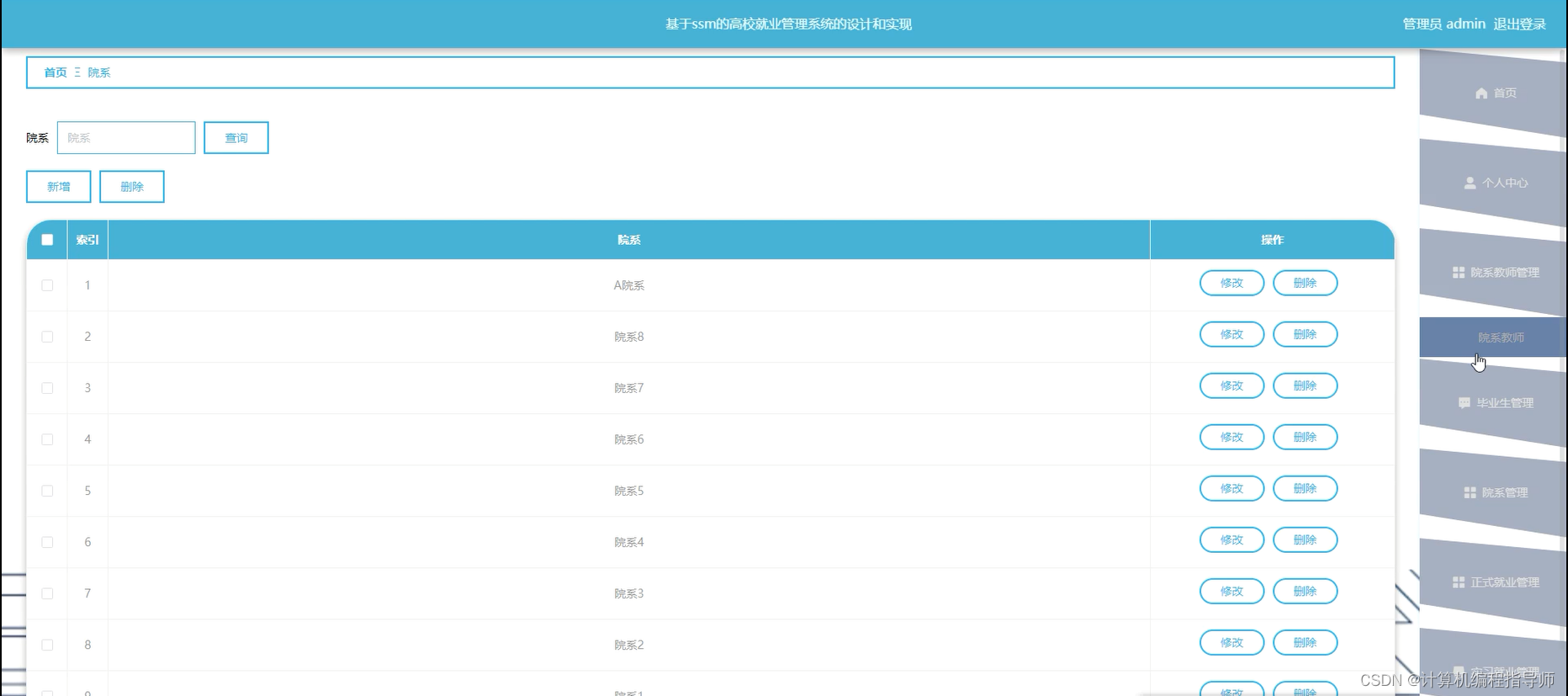The image size is (1568, 696).
Task: Check the checkbox for row 院系4
Action: (47, 542)
